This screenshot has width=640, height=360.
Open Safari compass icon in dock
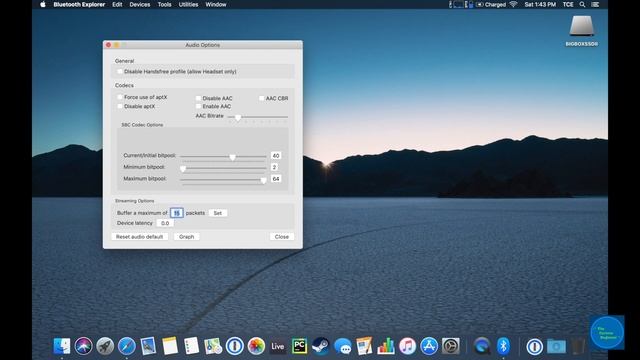pyautogui.click(x=127, y=346)
